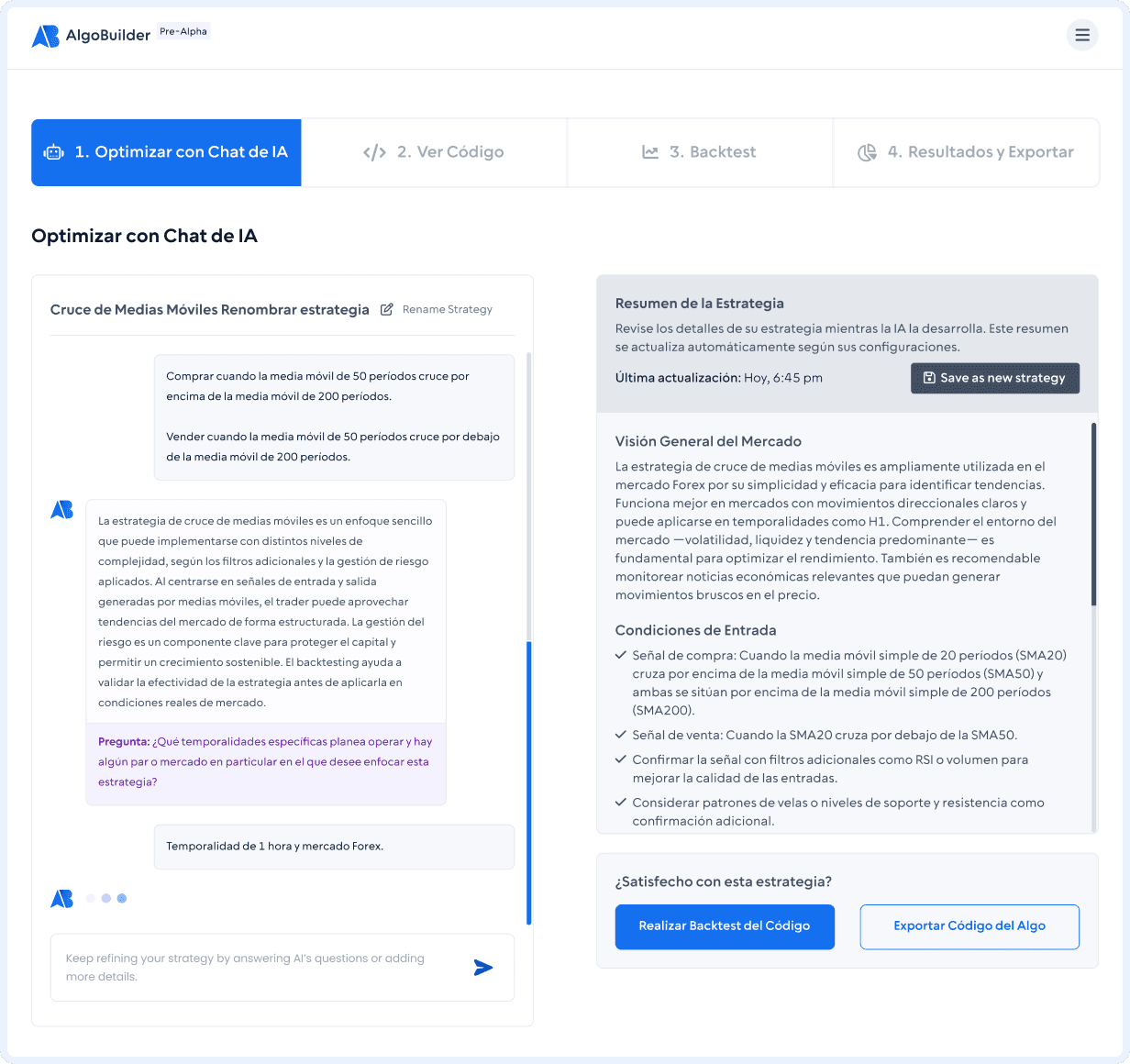1130x1064 pixels.
Task: Click the pie chart icon in Resultados tab
Action: point(867,152)
